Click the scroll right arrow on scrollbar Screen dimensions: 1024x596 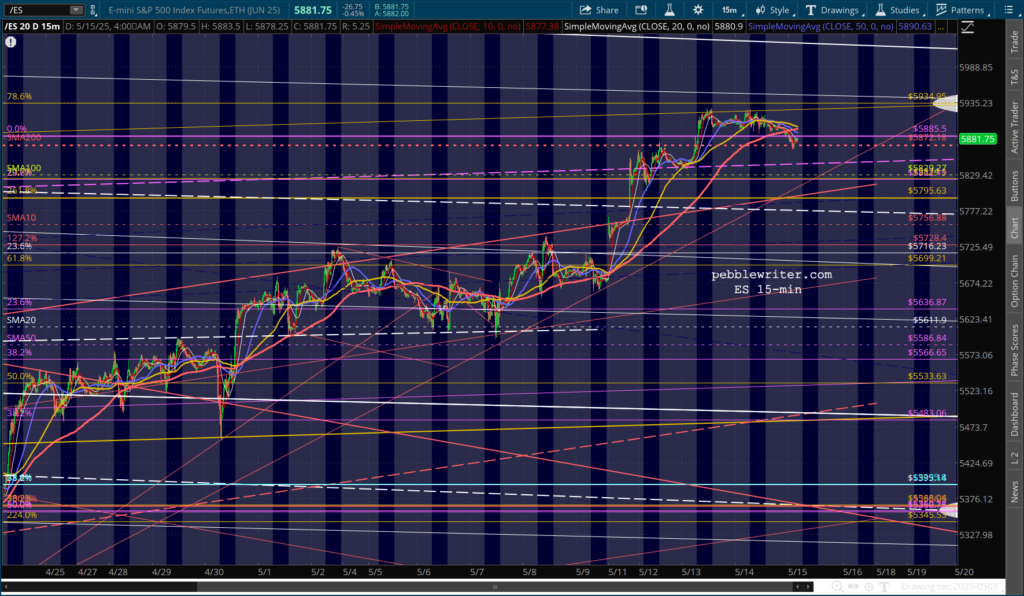(808, 586)
